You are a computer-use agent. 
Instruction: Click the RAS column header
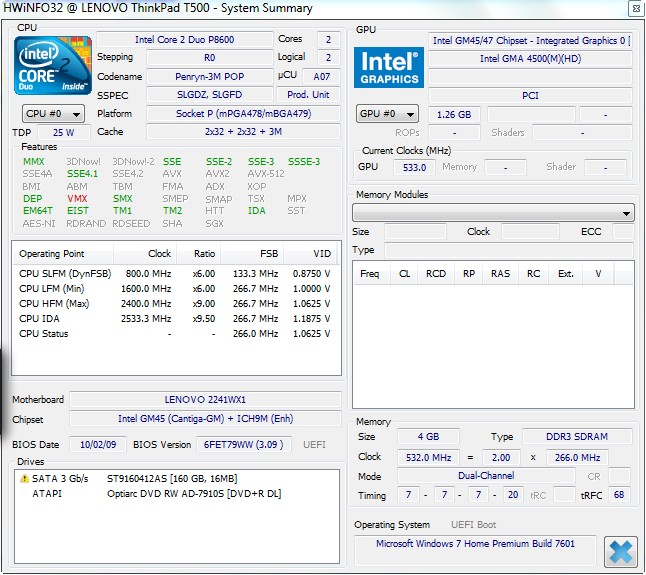click(500, 274)
